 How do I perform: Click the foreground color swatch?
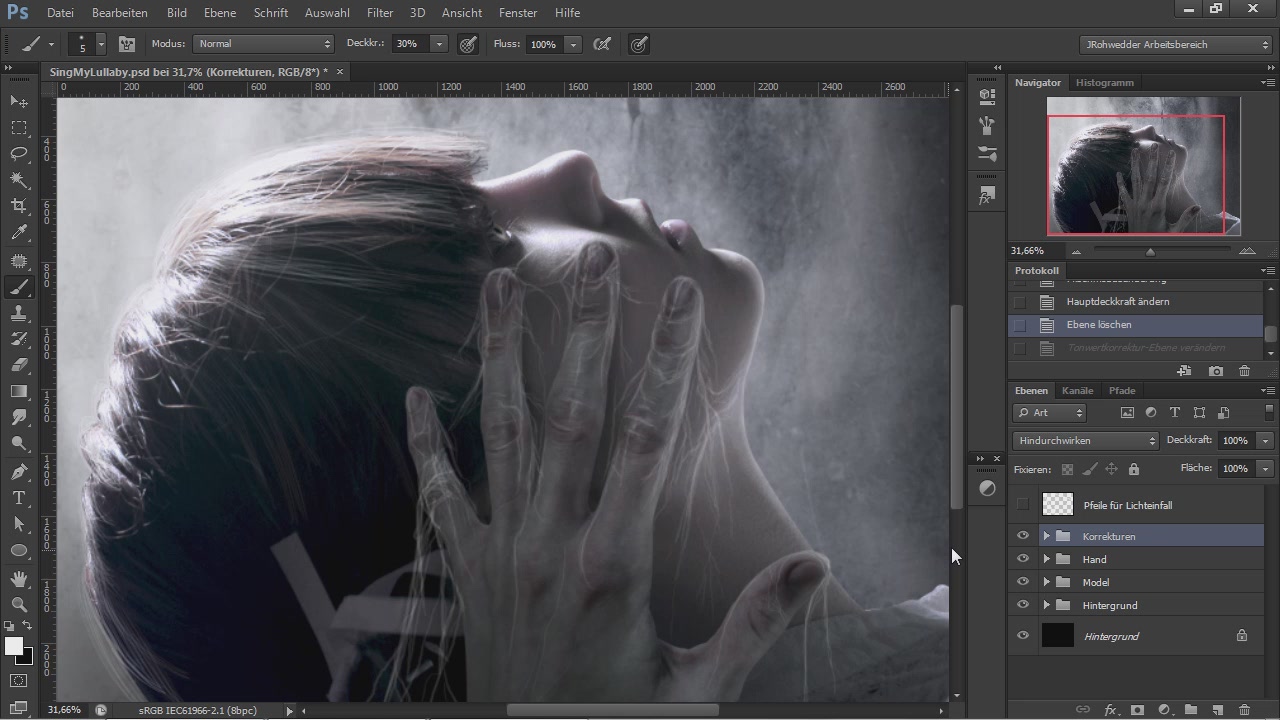[14, 646]
